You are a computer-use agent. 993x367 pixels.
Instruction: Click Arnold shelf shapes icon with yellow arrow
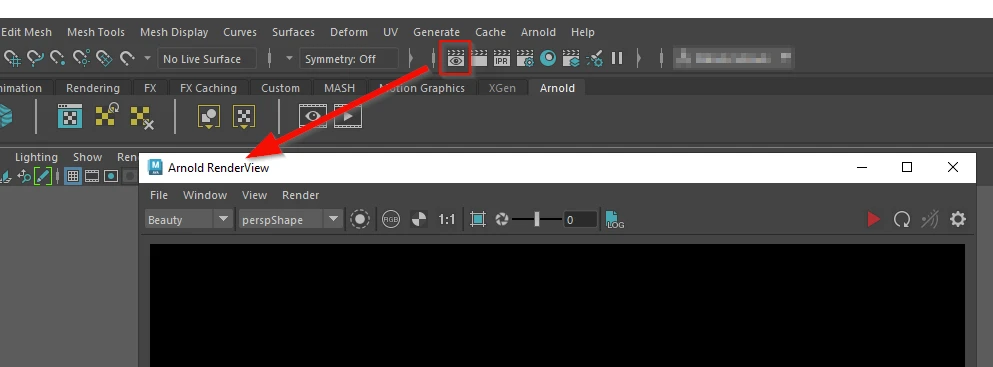coord(209,117)
